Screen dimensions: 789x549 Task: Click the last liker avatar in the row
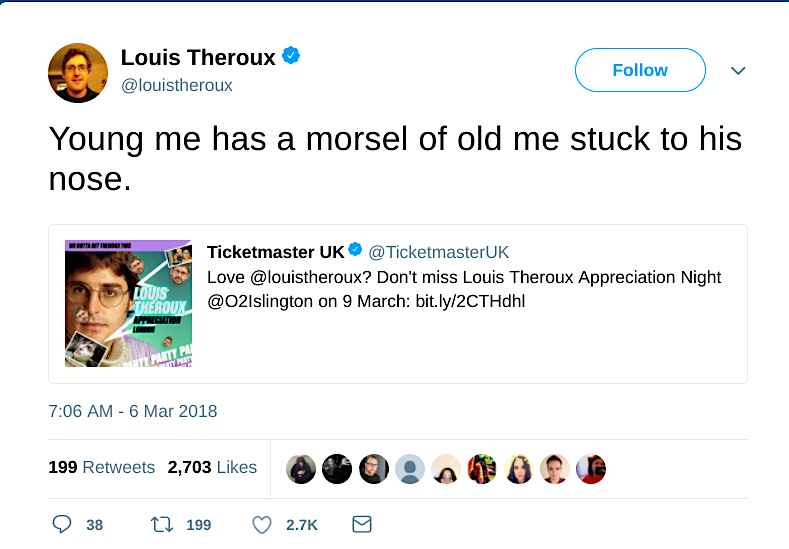[591, 469]
